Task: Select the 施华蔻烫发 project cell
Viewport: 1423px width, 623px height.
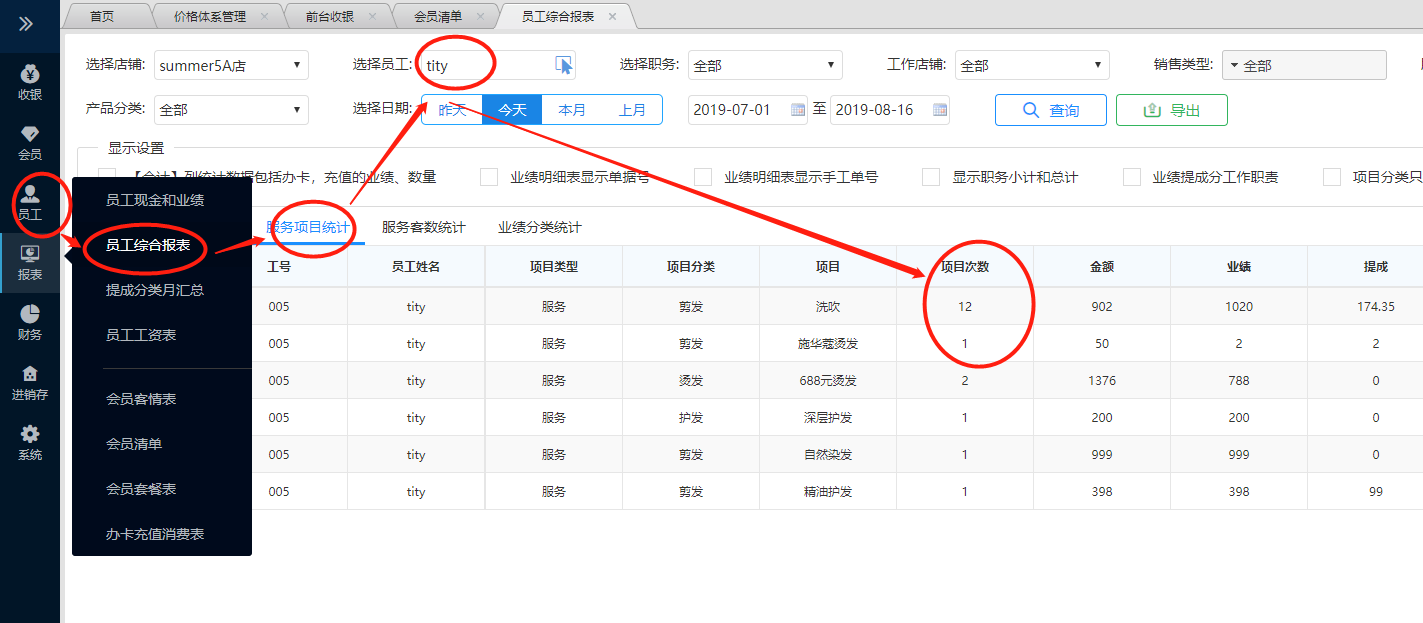Action: (x=828, y=344)
